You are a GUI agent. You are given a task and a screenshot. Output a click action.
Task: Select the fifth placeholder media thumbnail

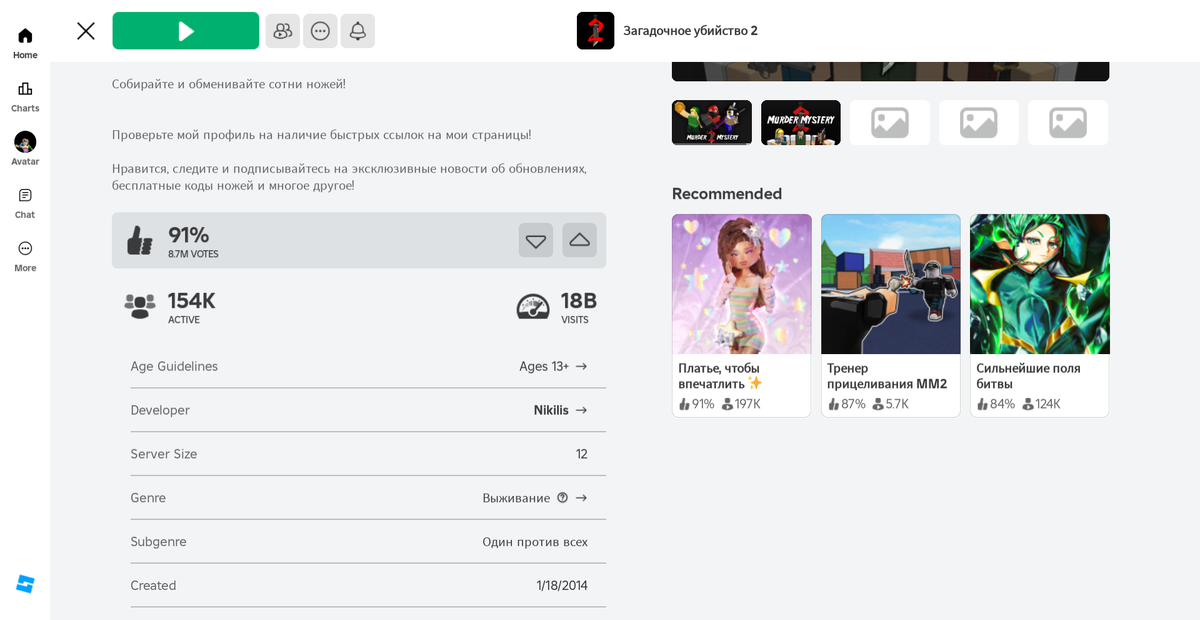tap(1068, 122)
